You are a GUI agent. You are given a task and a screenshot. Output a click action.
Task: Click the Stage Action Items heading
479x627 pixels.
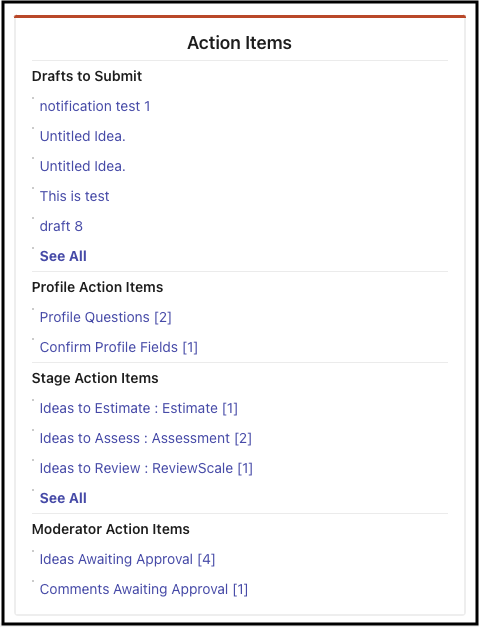[x=95, y=378]
